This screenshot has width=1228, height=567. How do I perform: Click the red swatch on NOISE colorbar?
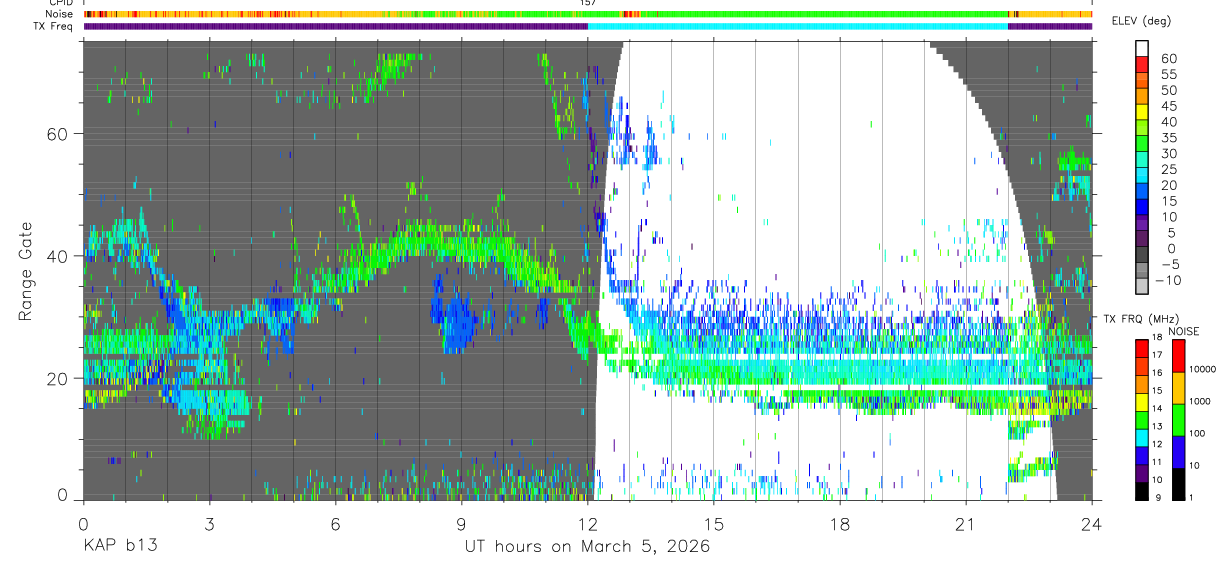(x=1177, y=356)
